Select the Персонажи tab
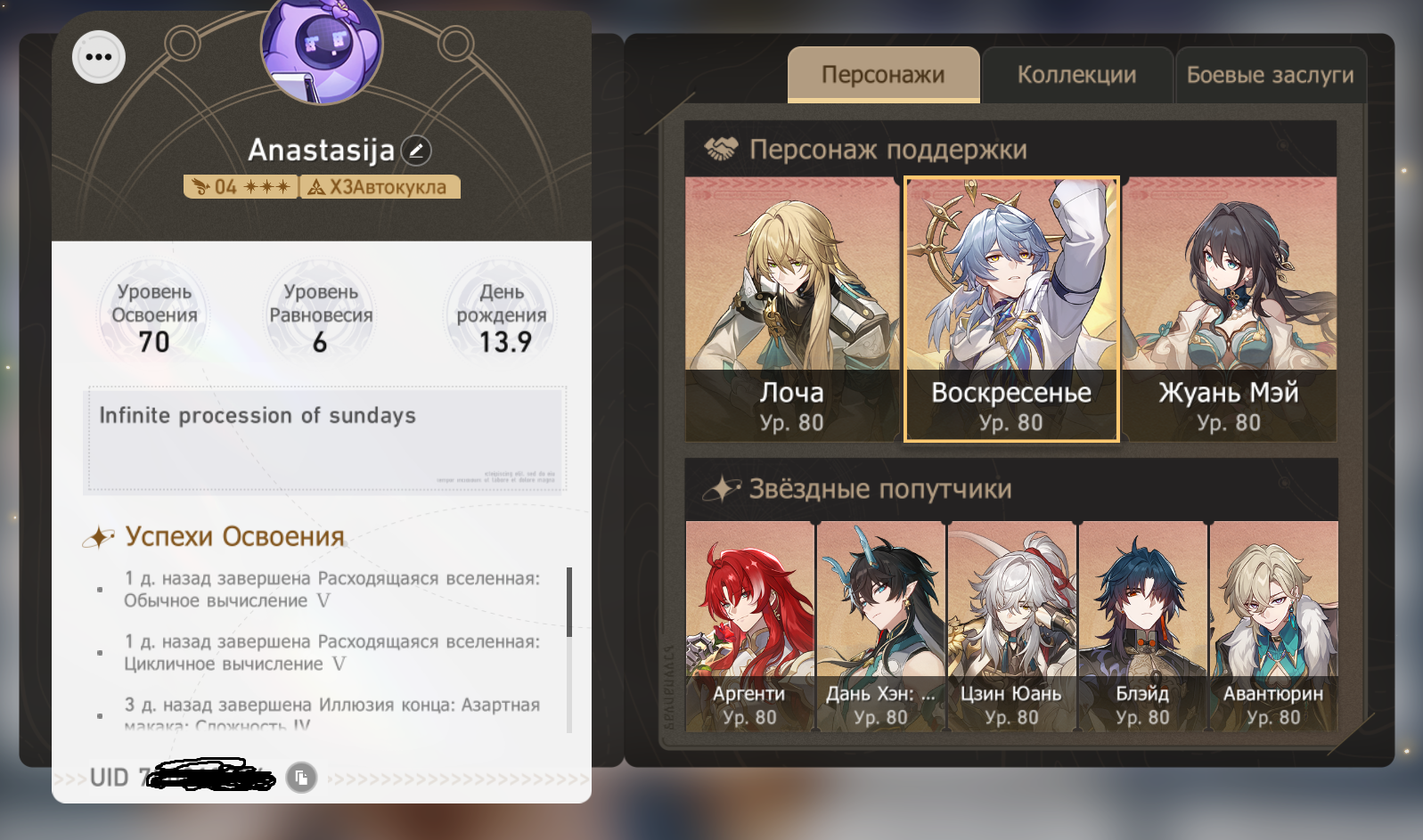 coord(883,75)
